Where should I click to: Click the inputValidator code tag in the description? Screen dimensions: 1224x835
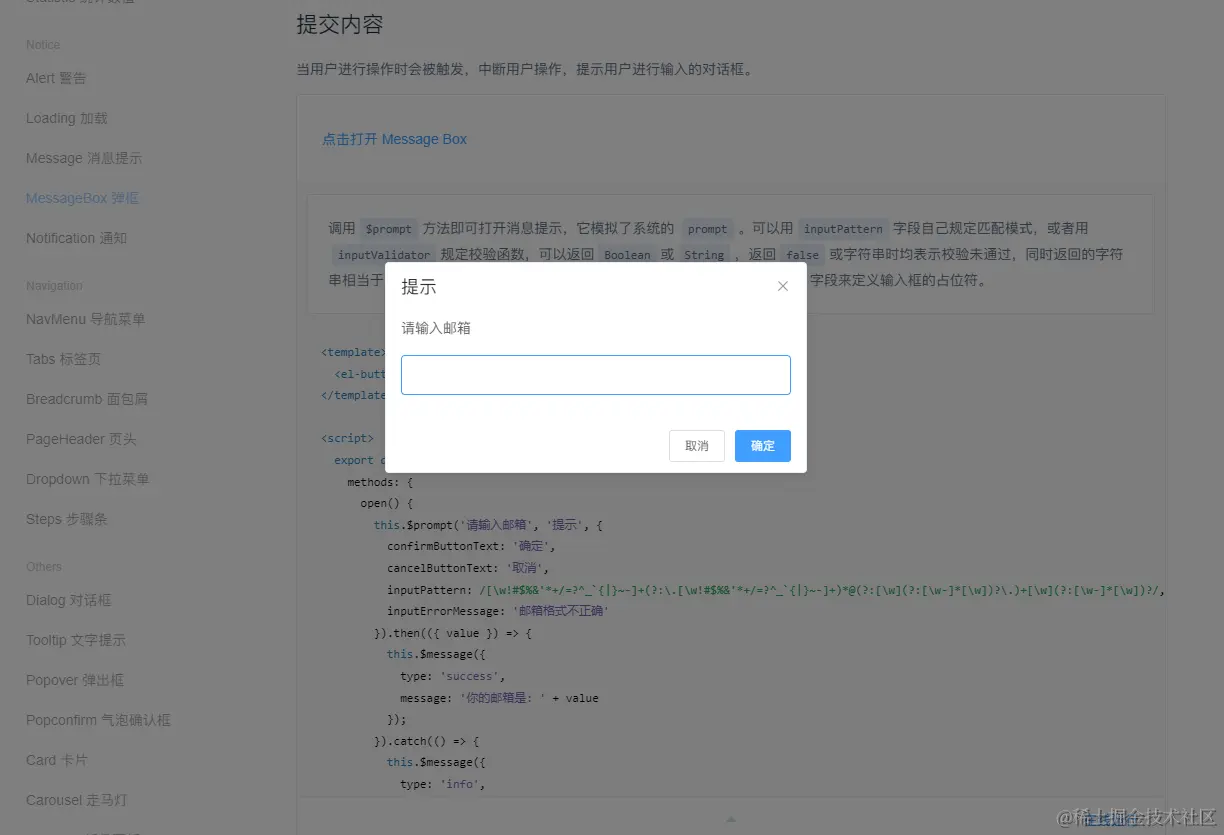[384, 255]
